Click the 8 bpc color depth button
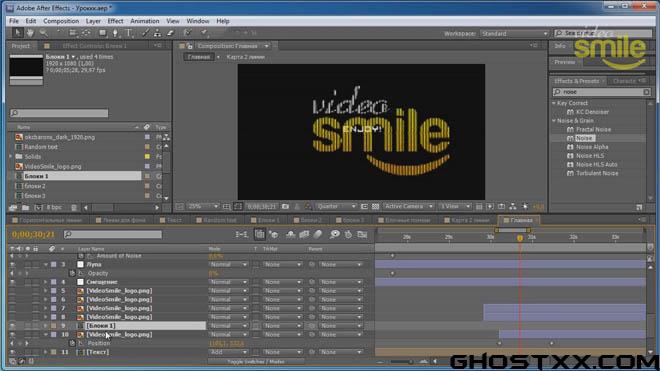The height and width of the screenshot is (371, 660). pyautogui.click(x=53, y=208)
